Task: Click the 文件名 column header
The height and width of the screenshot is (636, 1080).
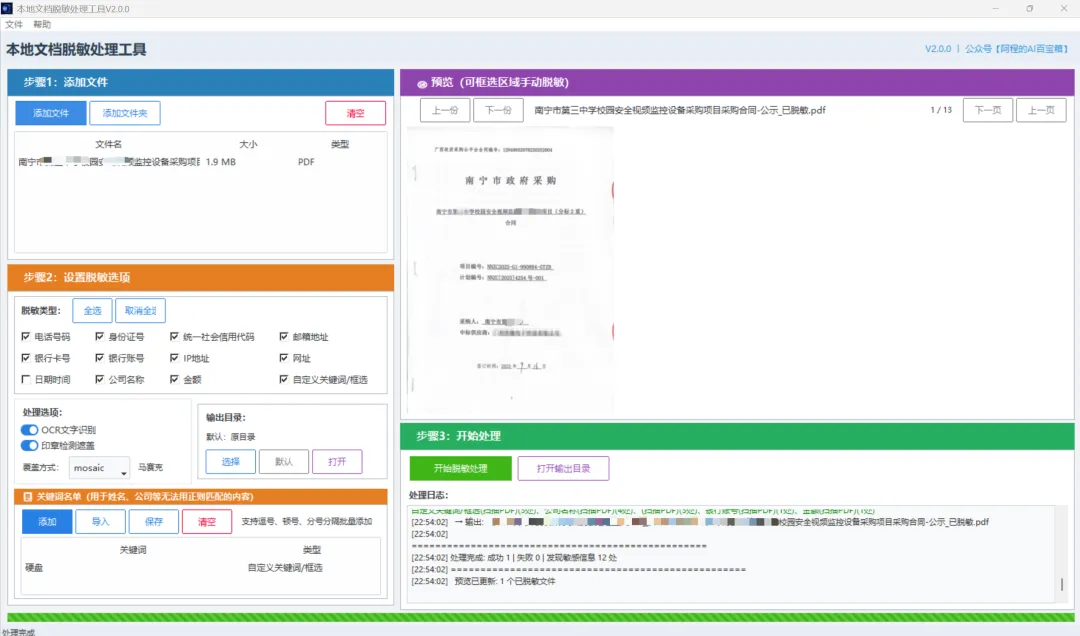Action: [x=108, y=144]
